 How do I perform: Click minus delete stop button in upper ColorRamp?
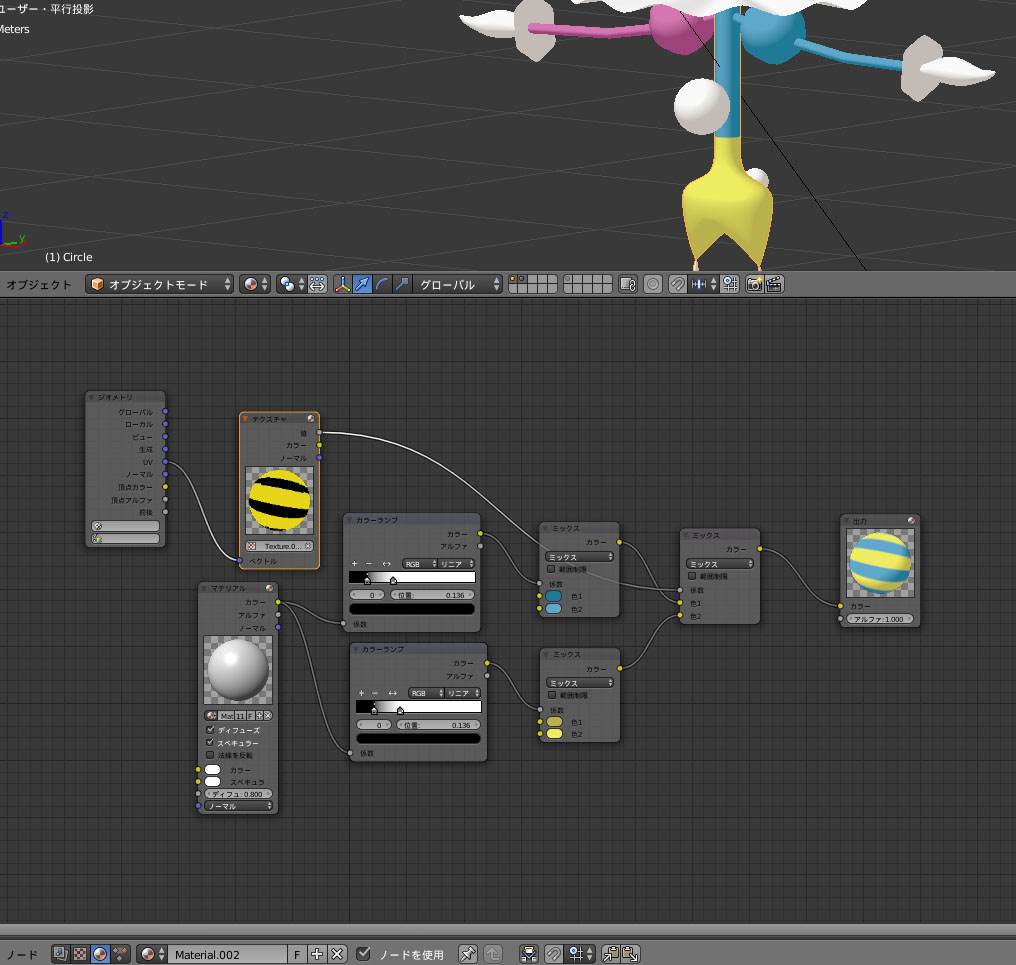tap(369, 564)
